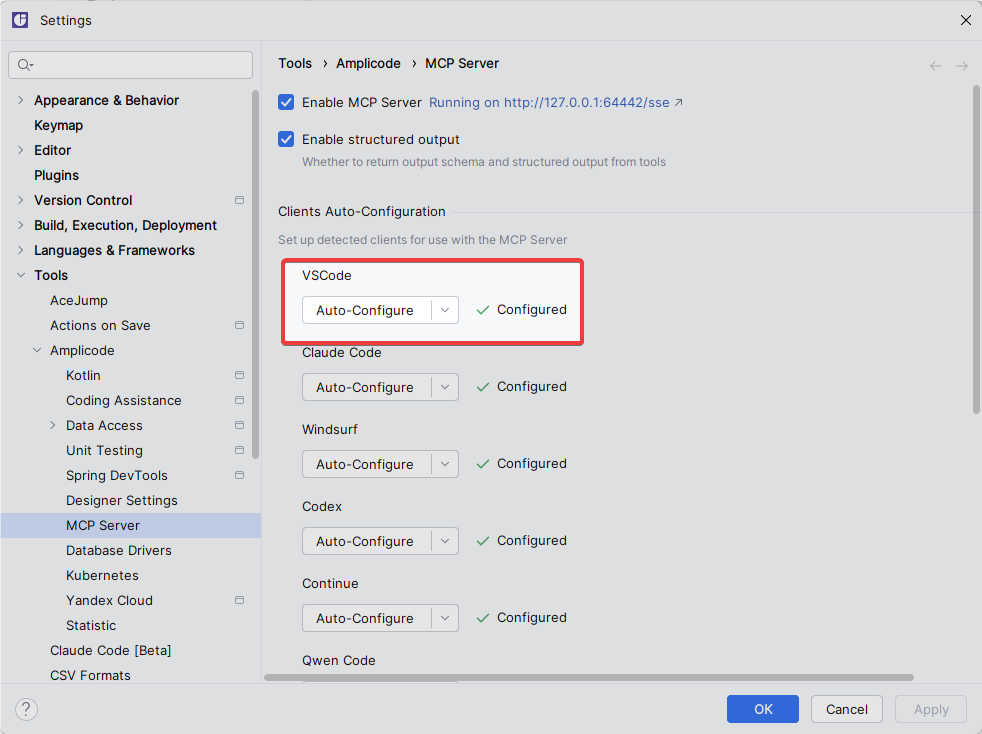
Task: Click Tools in the breadcrumb
Action: [295, 63]
